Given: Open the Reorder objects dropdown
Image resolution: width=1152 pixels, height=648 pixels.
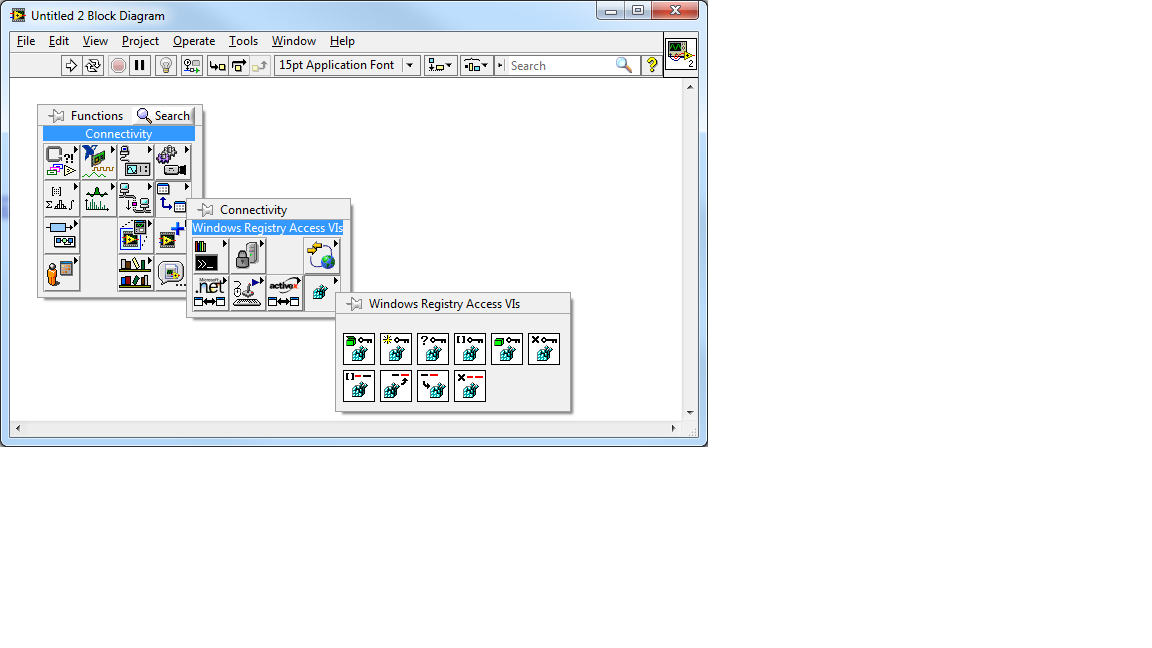Looking at the screenshot, I should coord(474,65).
